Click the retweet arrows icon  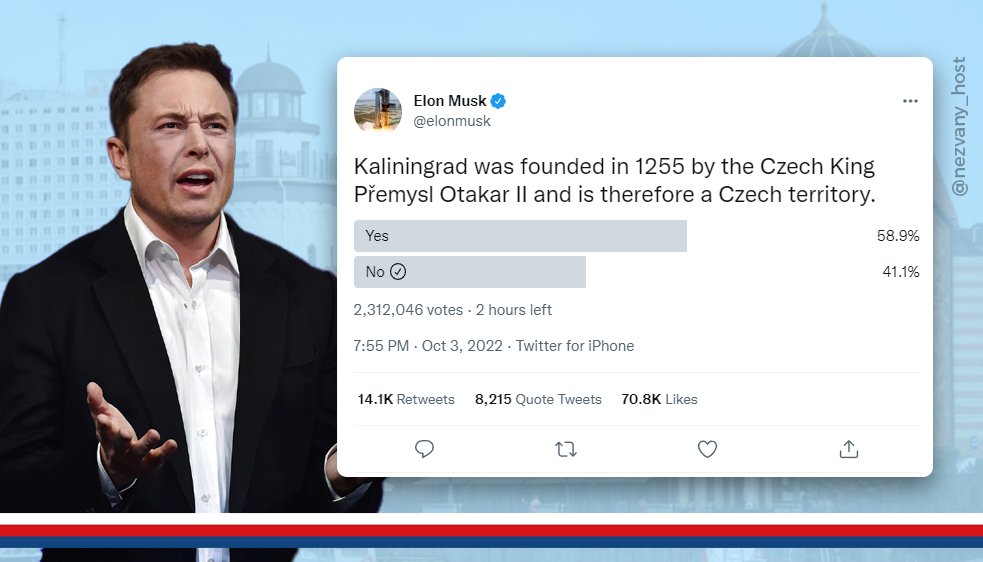click(566, 449)
